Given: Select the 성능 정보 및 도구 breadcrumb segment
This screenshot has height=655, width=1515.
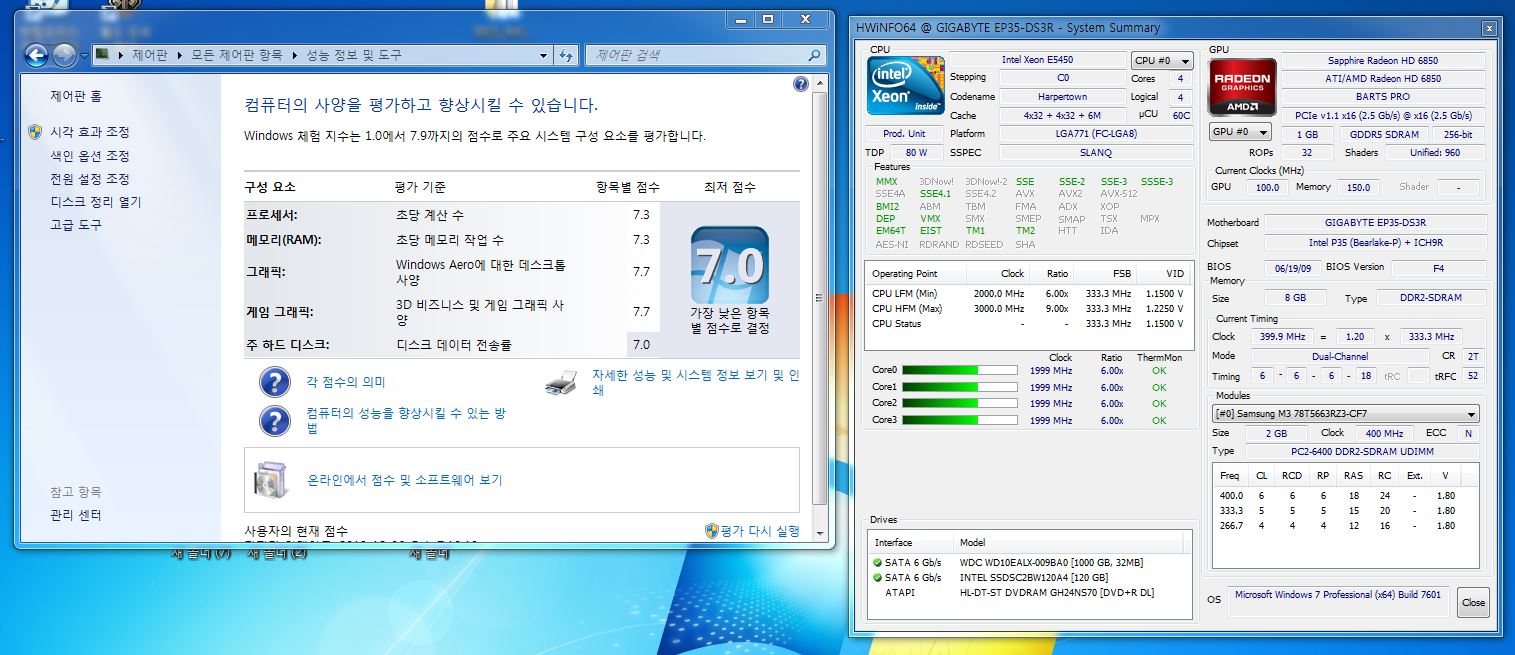Looking at the screenshot, I should pos(354,55).
